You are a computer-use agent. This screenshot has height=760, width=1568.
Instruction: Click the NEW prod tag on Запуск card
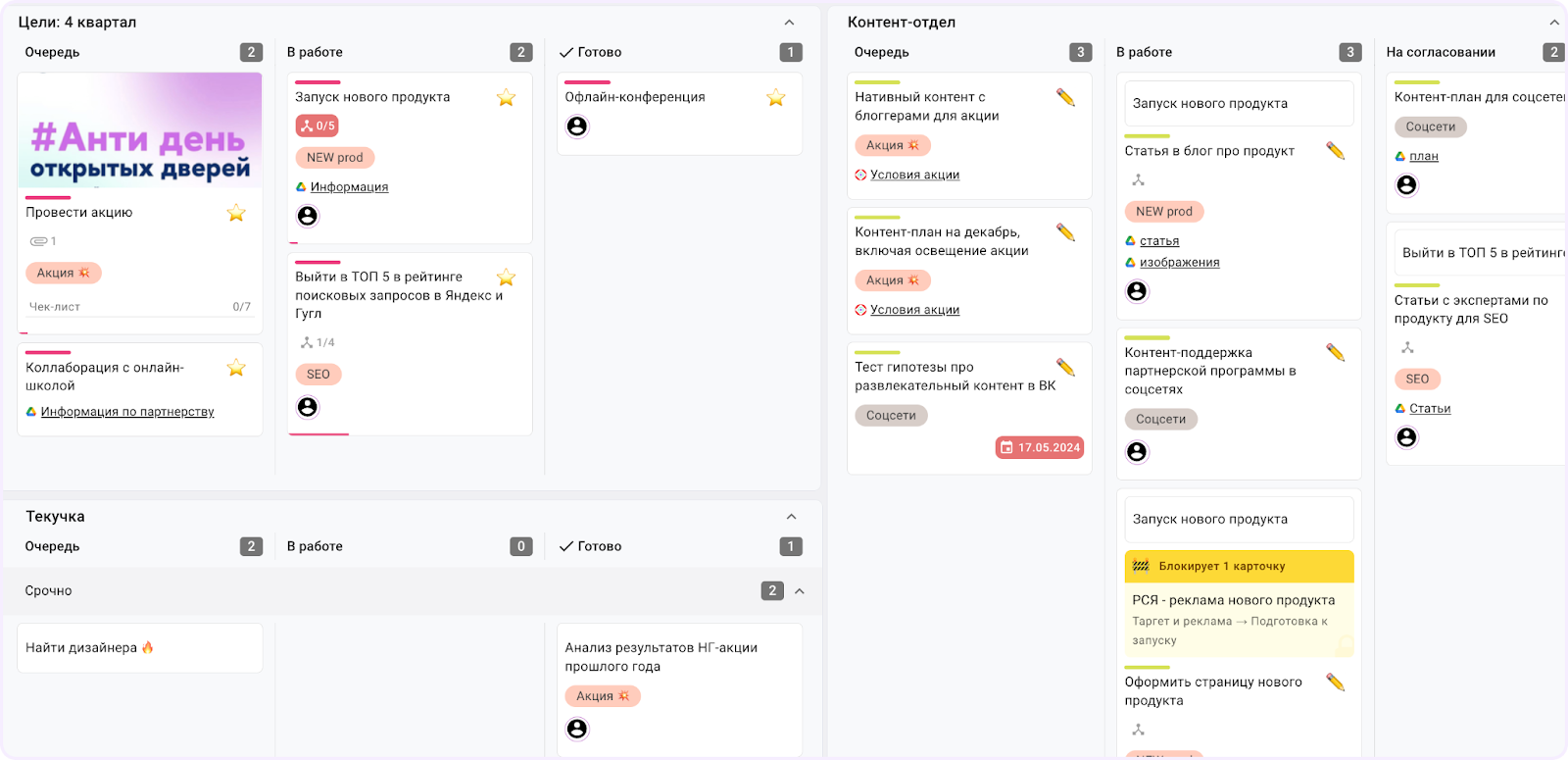334,157
